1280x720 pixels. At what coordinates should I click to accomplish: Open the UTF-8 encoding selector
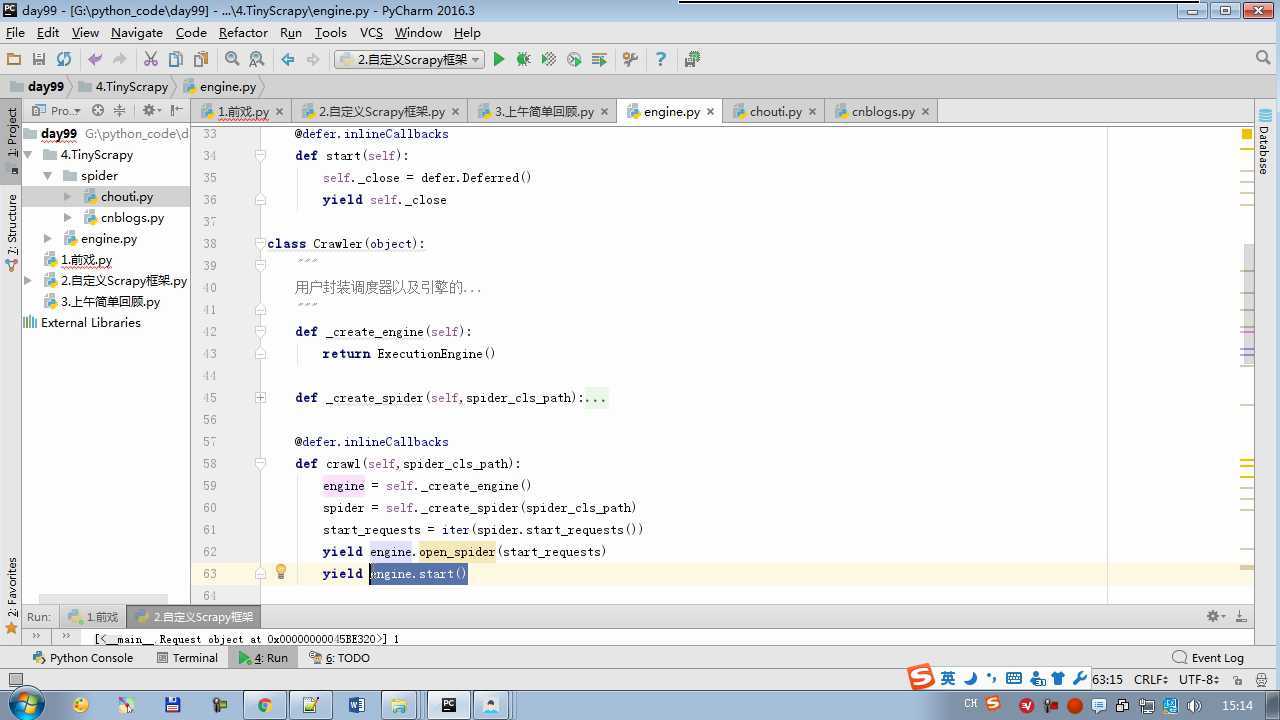pos(1198,679)
